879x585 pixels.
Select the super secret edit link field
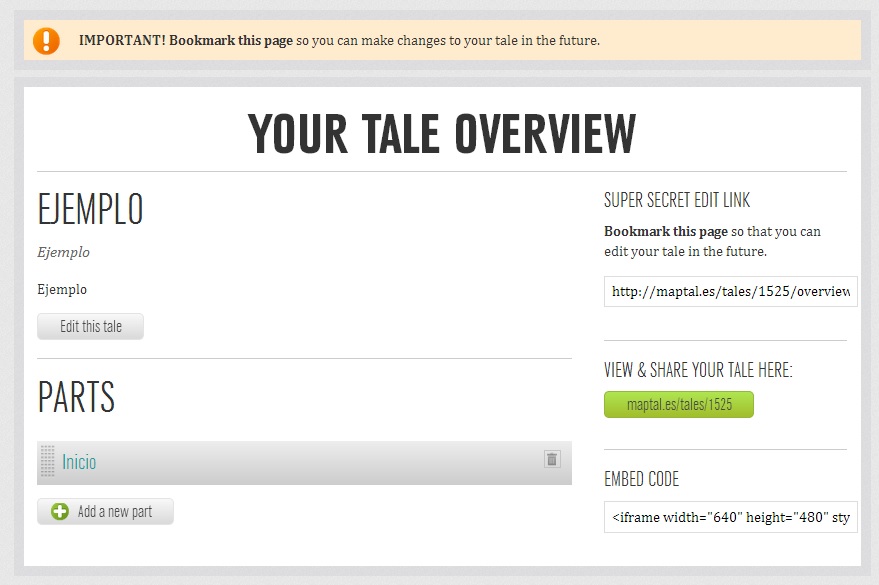pyautogui.click(x=730, y=292)
